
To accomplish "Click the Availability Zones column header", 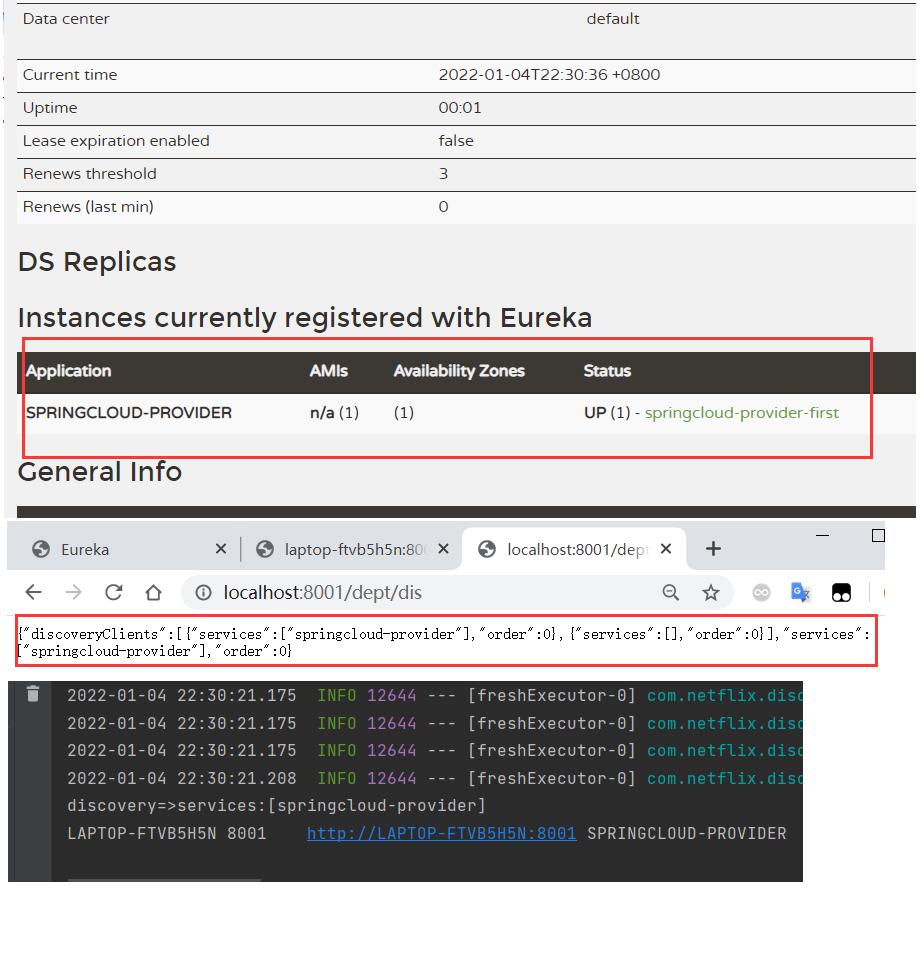I will [459, 371].
